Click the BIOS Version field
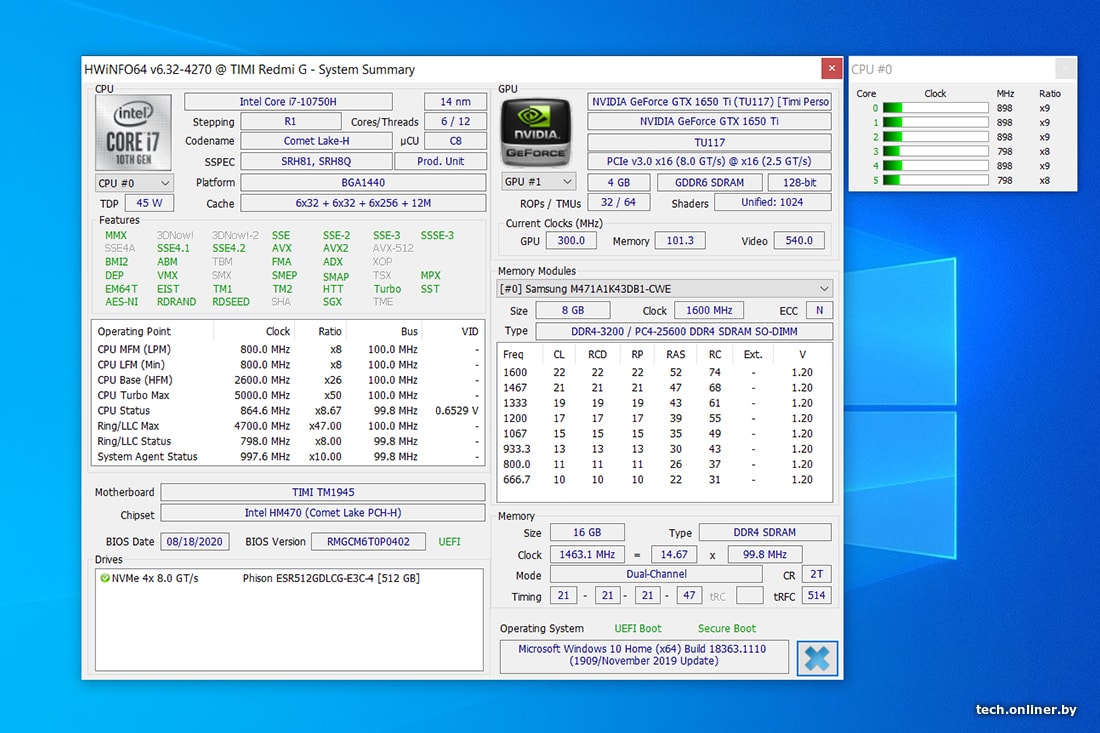The height and width of the screenshot is (733, 1100). pos(367,542)
